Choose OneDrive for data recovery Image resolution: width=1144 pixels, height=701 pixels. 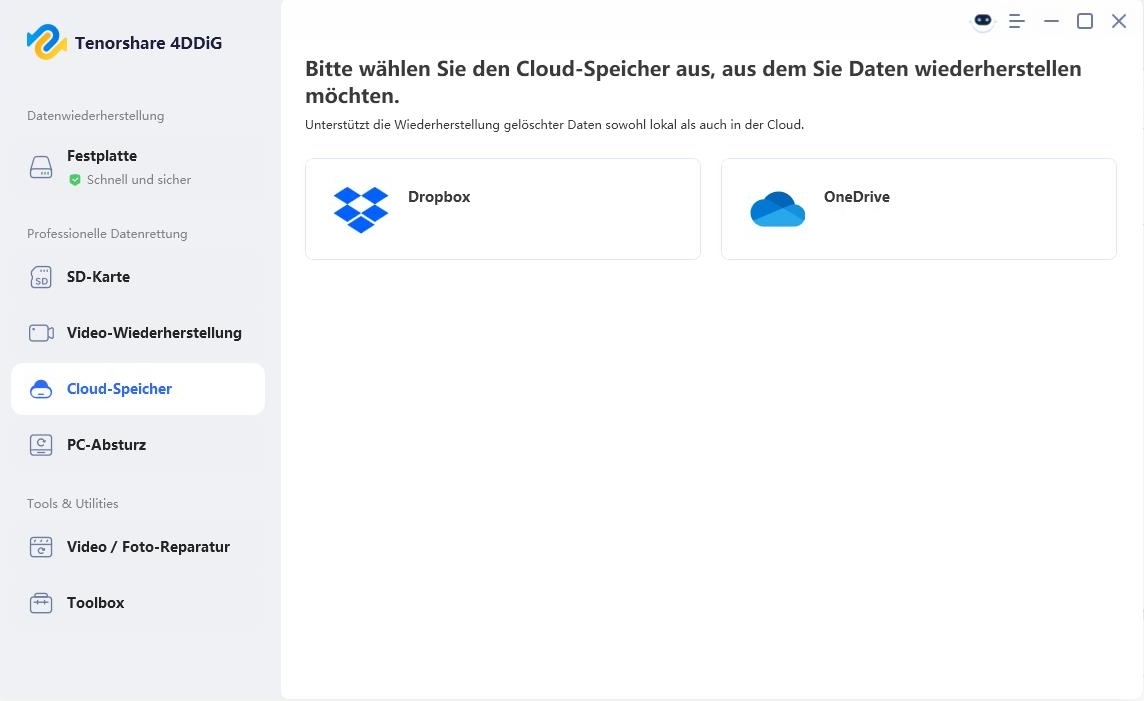(x=918, y=209)
